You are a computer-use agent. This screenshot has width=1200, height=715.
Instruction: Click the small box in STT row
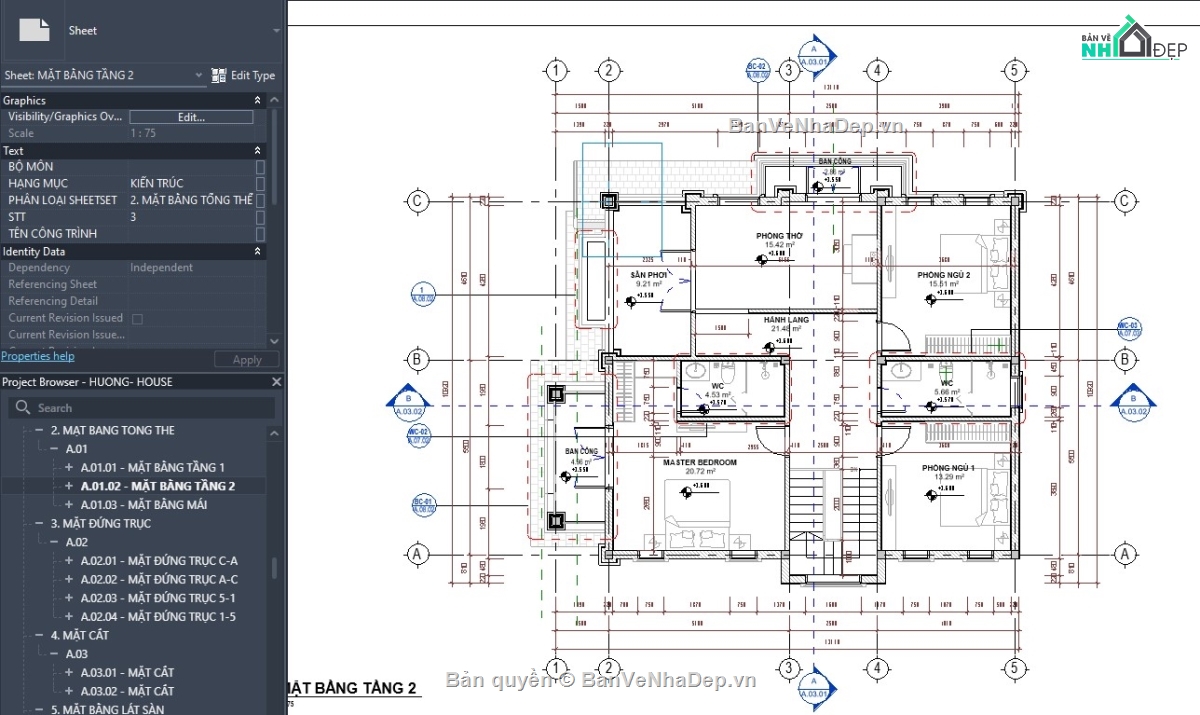(261, 217)
